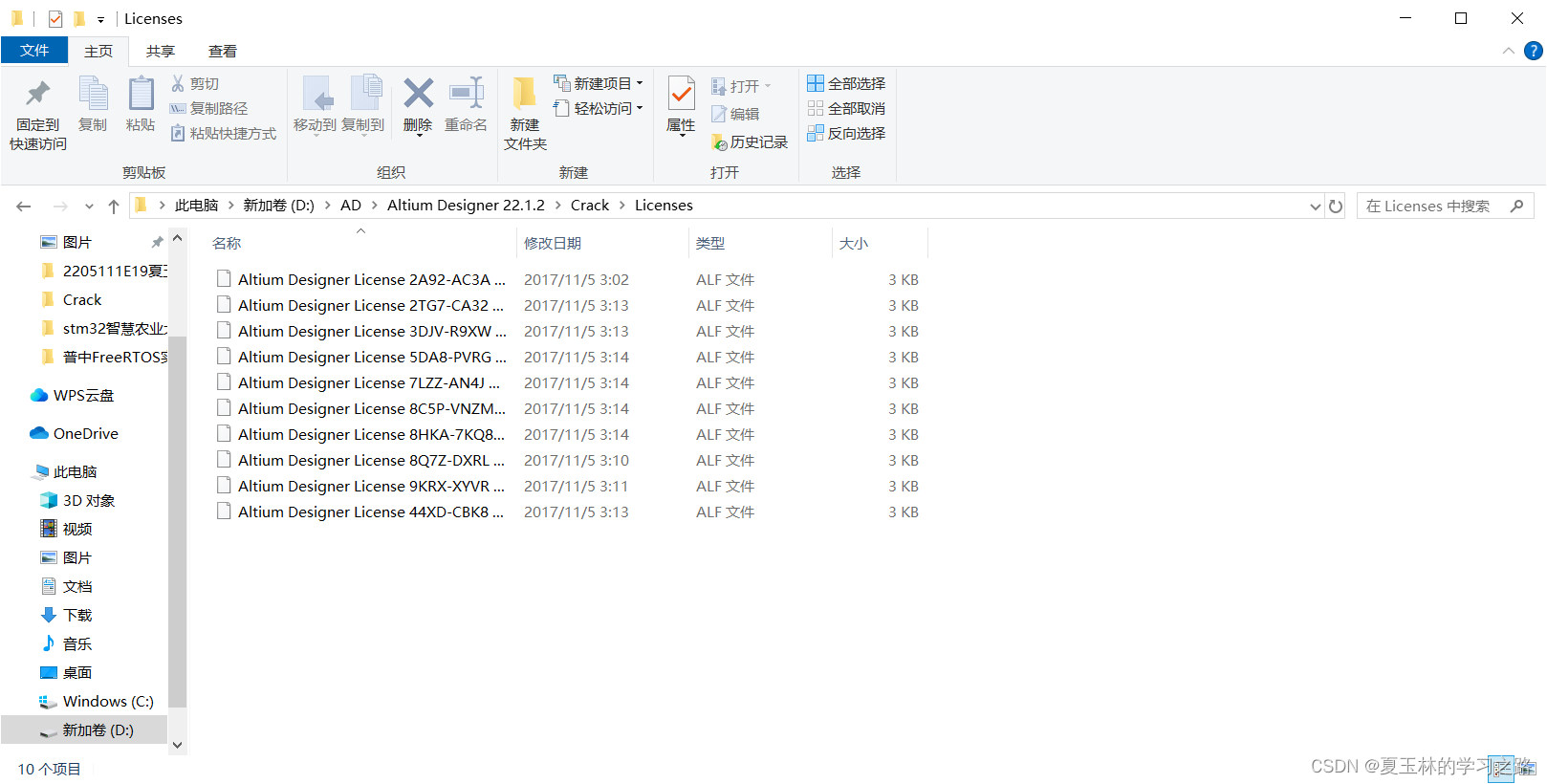Select 3D 对象 in the navigation pane
This screenshot has height=784, width=1547.
(78, 500)
